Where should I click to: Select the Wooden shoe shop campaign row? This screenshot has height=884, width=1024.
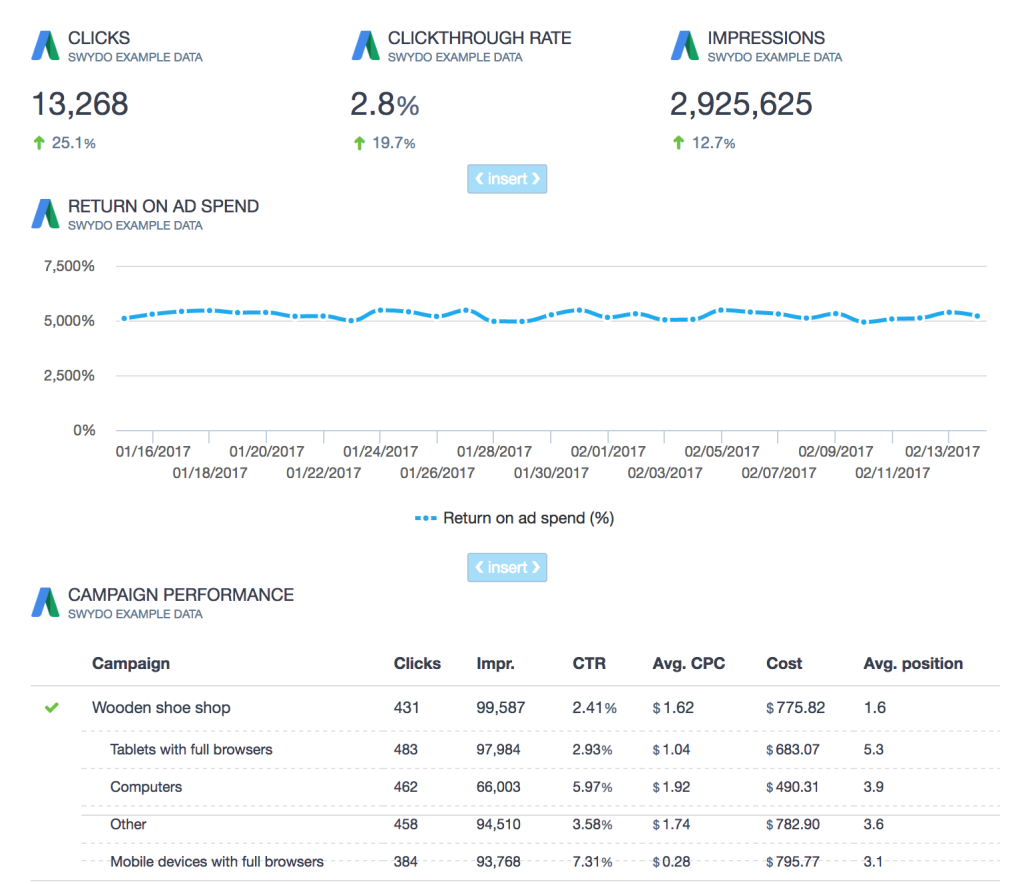click(x=161, y=708)
